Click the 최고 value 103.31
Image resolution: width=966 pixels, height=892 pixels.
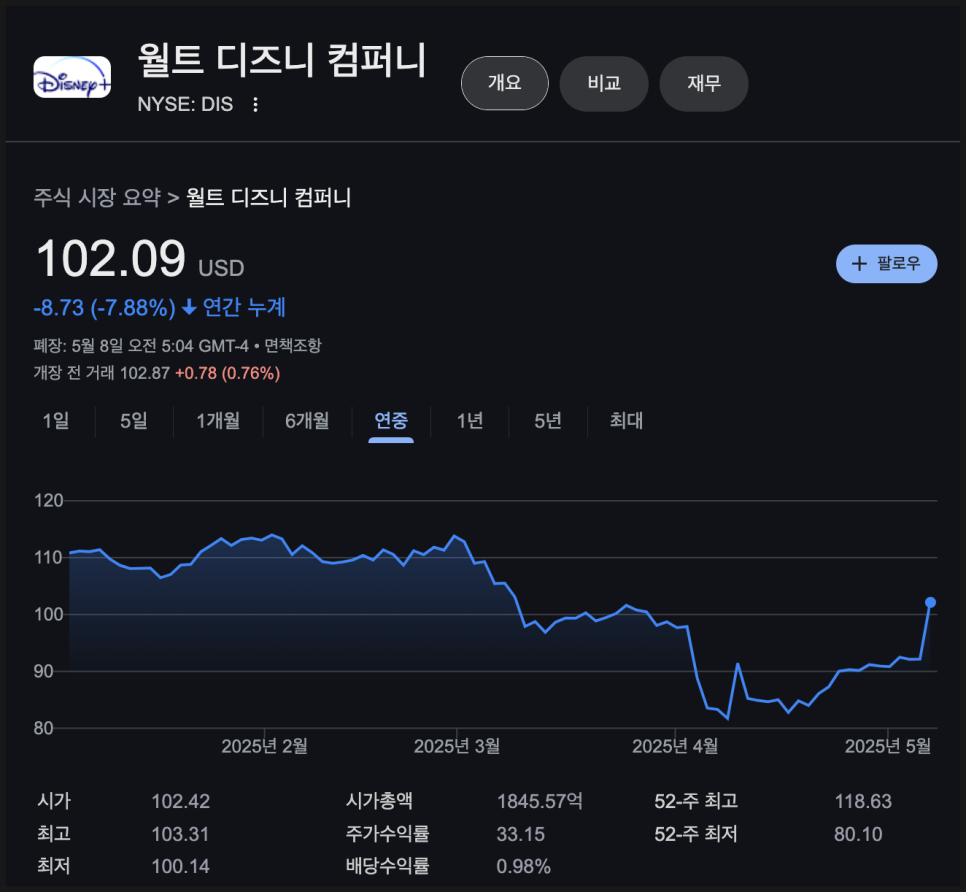[181, 834]
